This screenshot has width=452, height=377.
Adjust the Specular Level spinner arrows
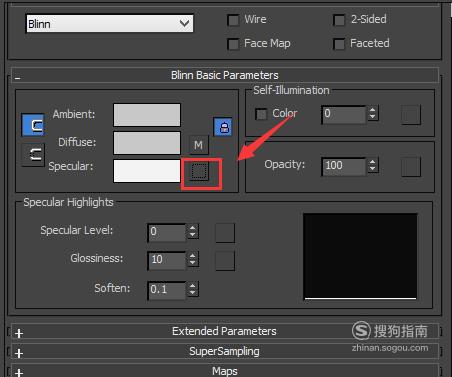193,232
